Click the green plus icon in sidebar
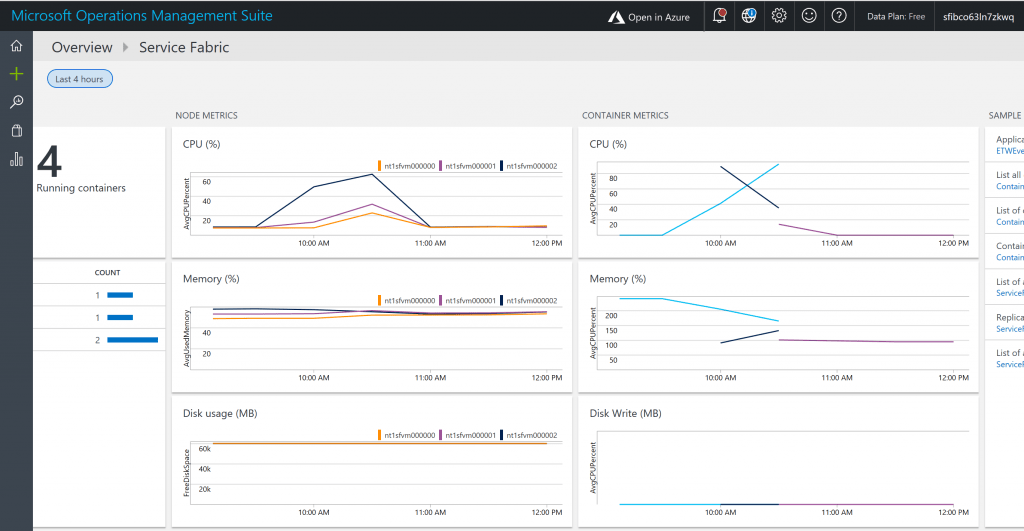The image size is (1024, 531). click(x=16, y=74)
